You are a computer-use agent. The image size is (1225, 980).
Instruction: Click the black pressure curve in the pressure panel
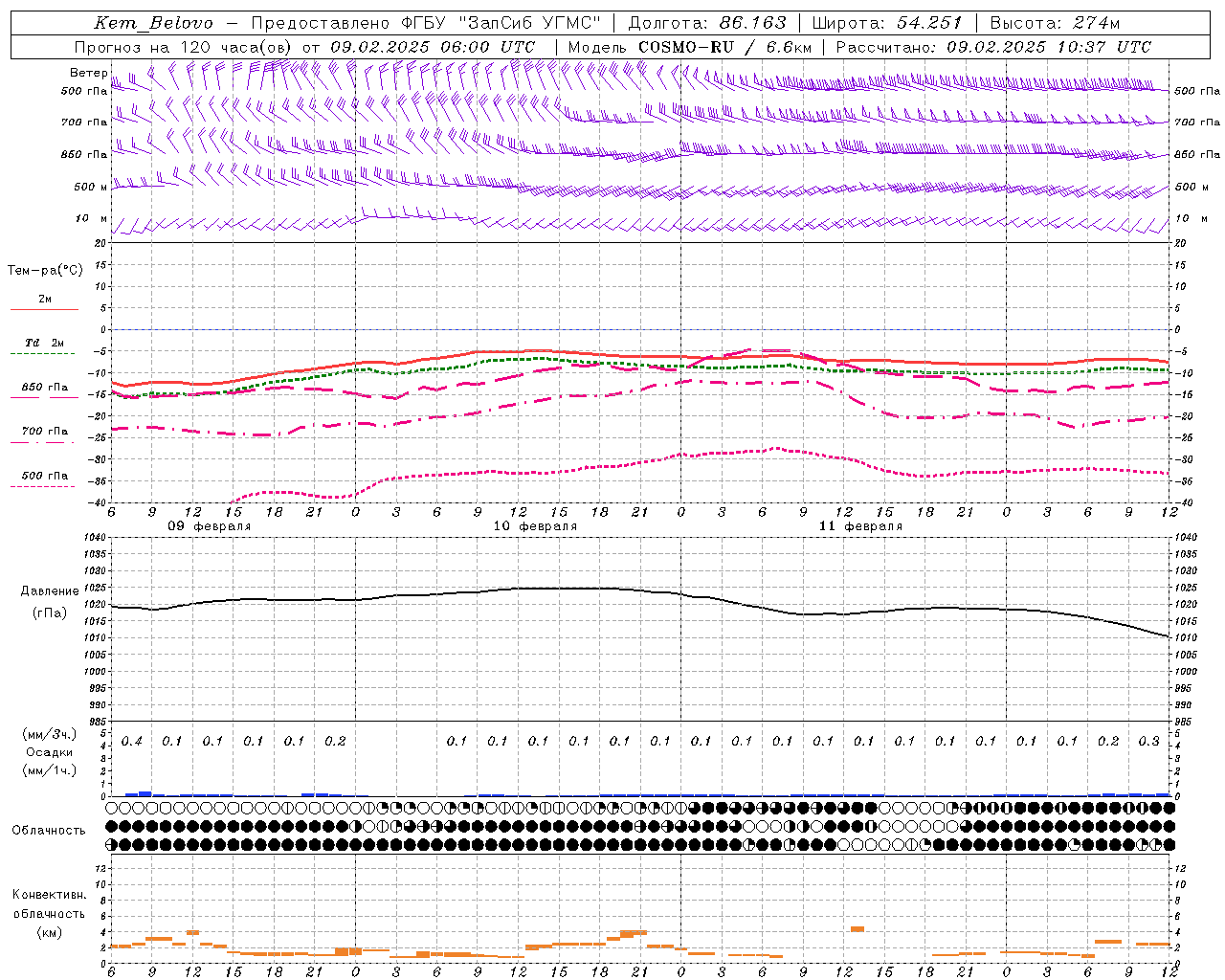[639, 590]
